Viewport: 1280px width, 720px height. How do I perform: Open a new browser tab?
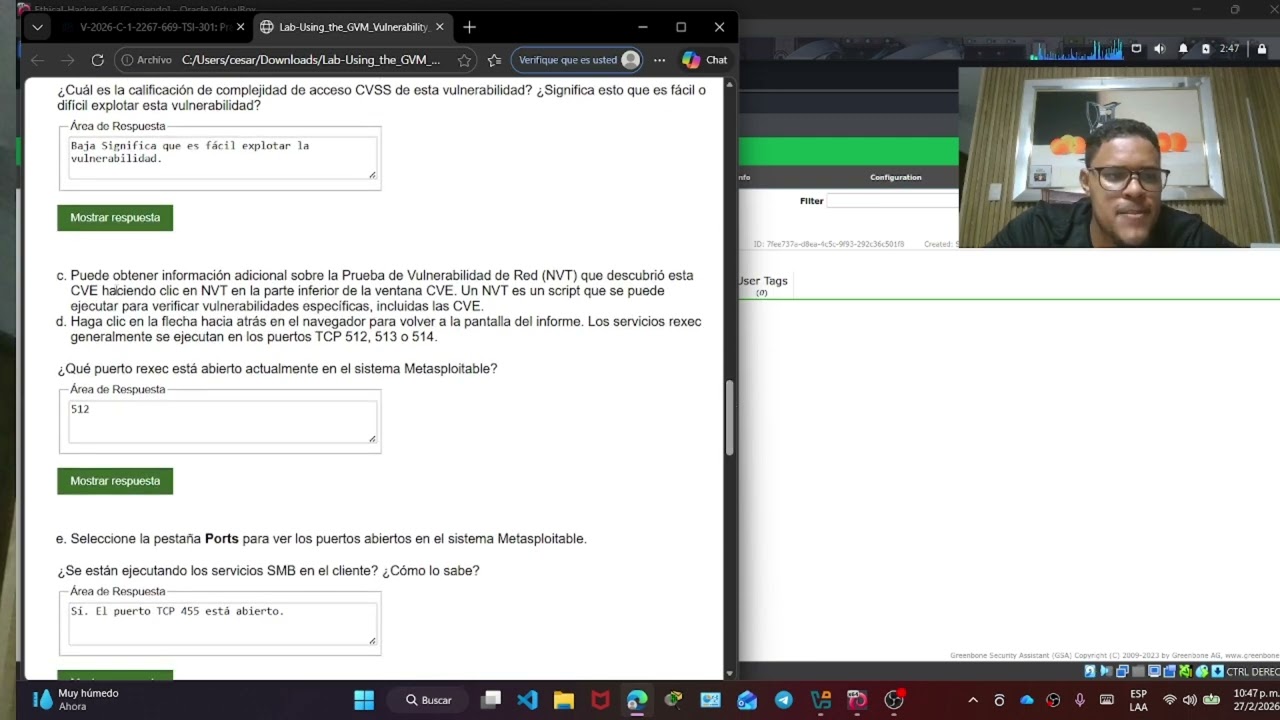point(469,27)
